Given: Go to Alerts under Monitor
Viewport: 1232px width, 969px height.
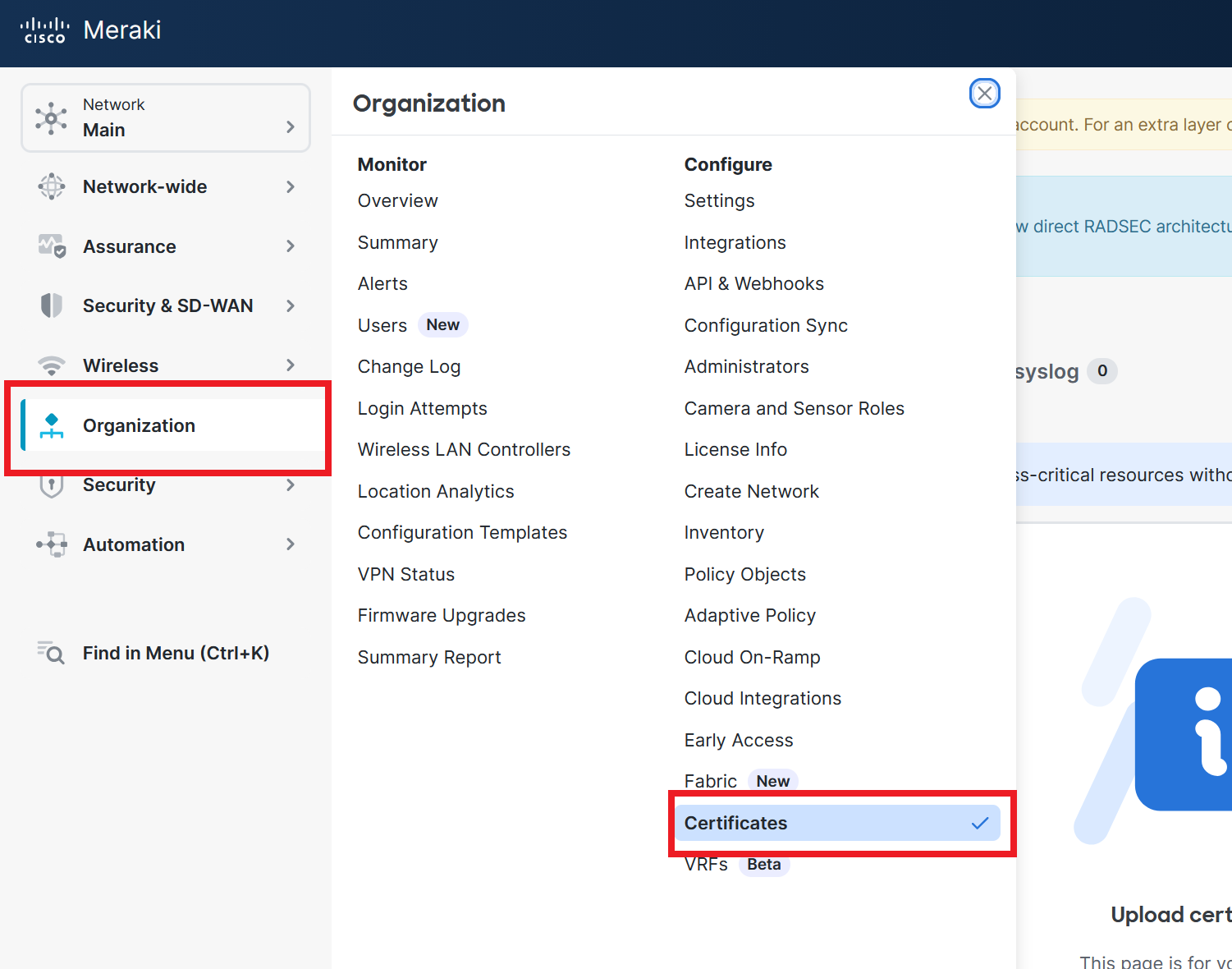Looking at the screenshot, I should point(382,283).
